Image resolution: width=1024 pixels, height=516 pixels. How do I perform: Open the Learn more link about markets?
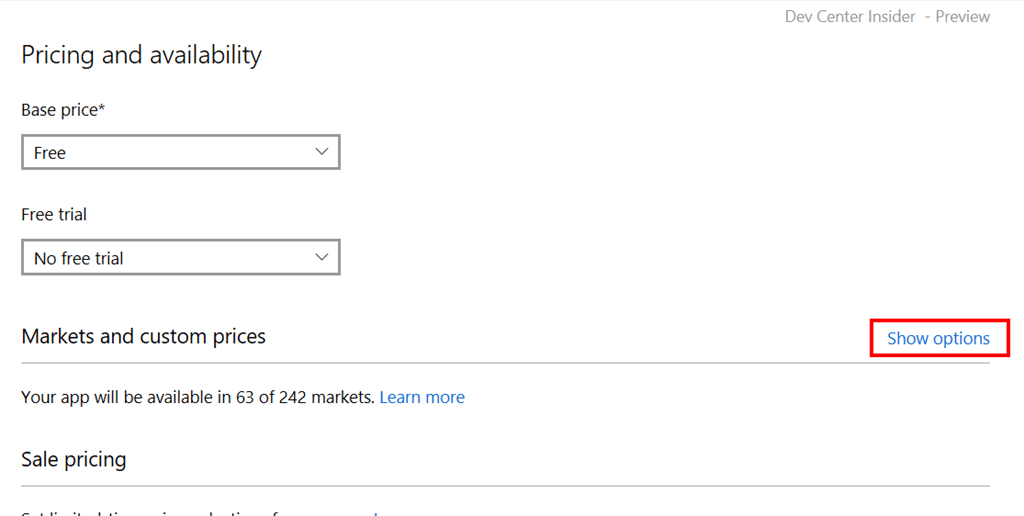(x=422, y=397)
